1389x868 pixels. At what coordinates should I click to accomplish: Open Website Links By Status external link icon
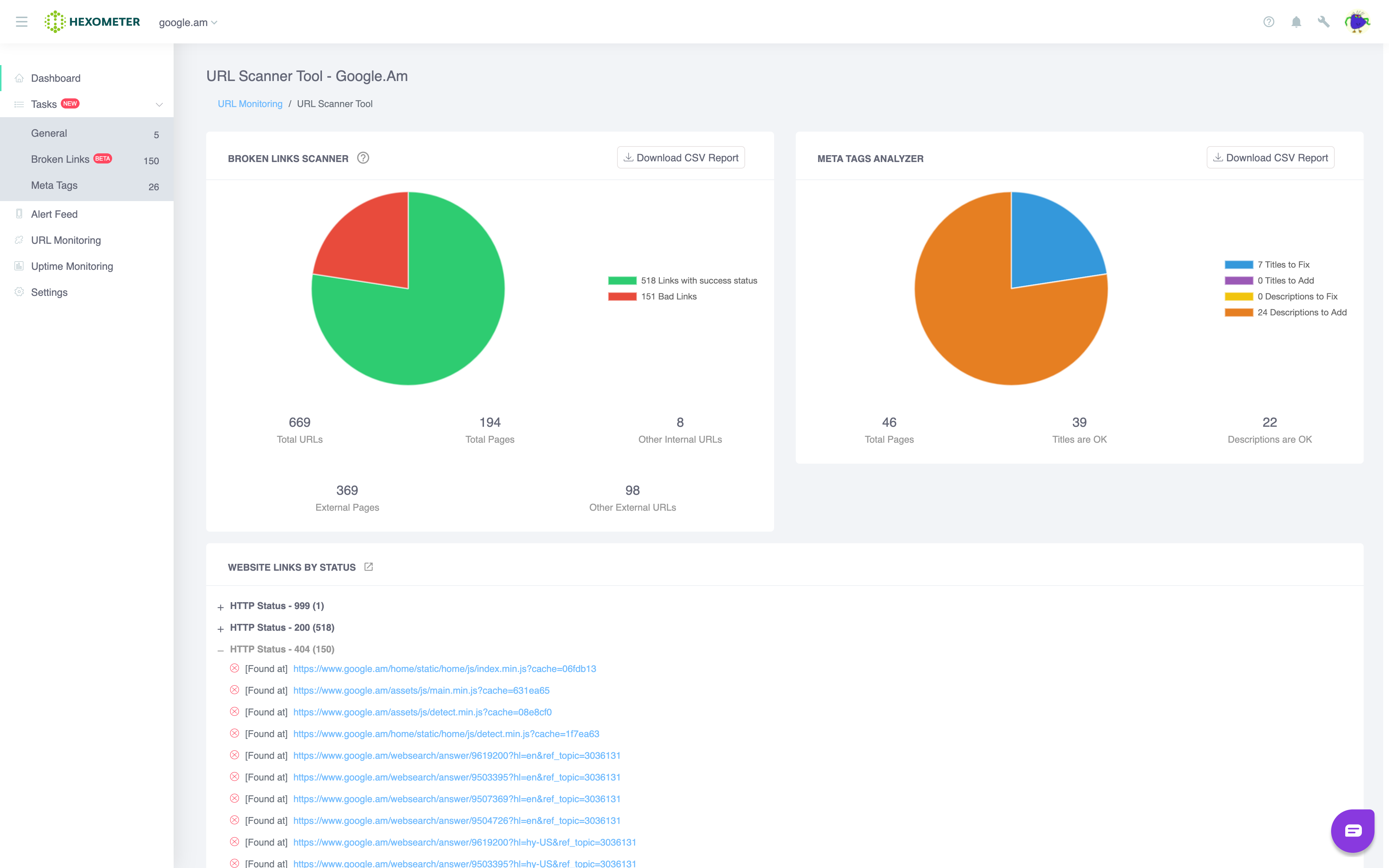369,567
